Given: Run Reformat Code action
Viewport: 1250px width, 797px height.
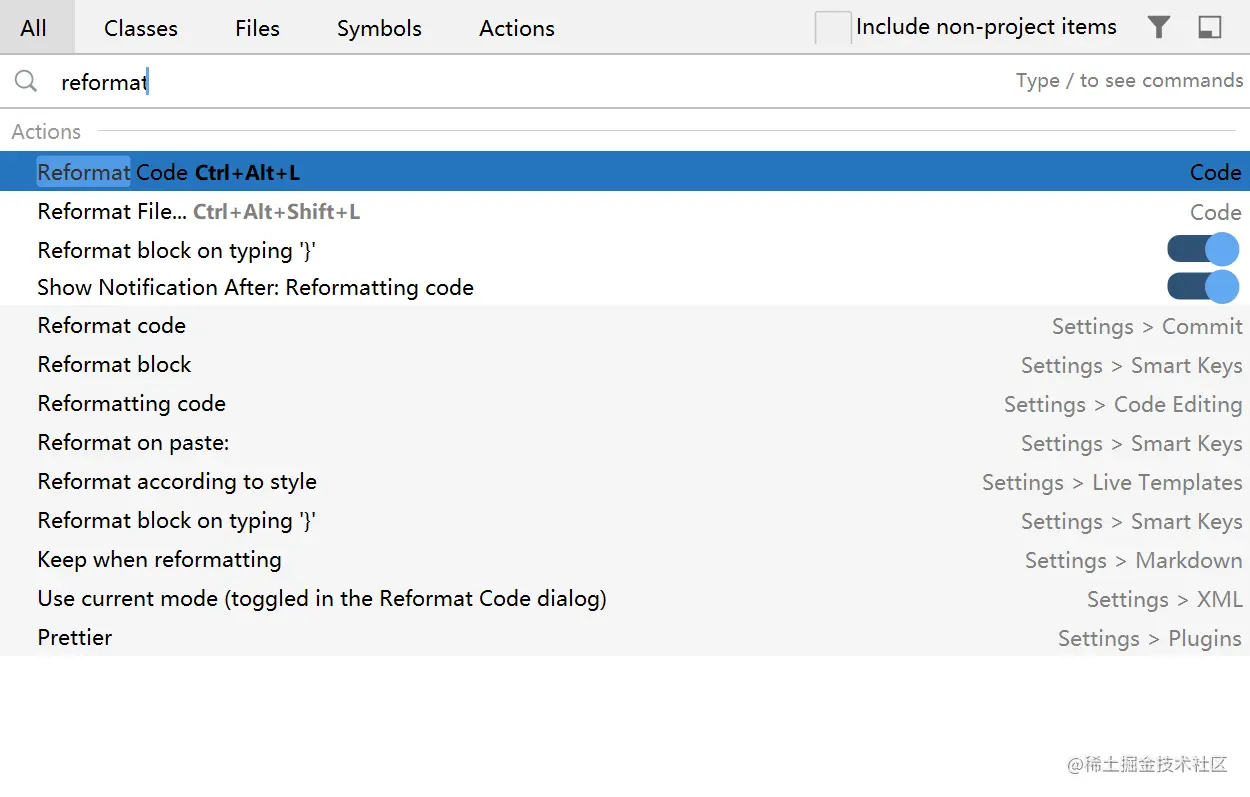Looking at the screenshot, I should click(x=168, y=172).
